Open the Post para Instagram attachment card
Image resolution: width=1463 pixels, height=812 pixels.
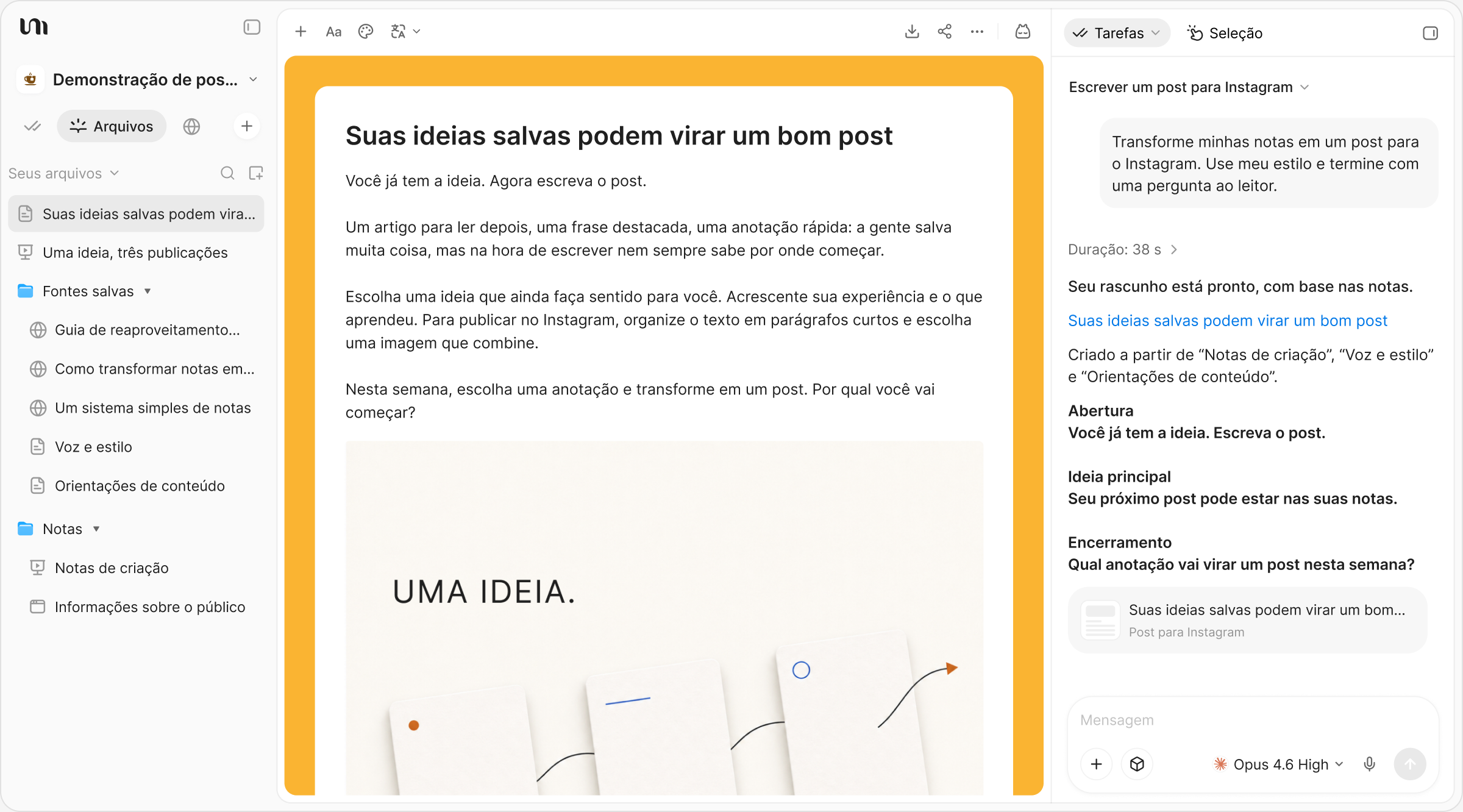pyautogui.click(x=1248, y=621)
